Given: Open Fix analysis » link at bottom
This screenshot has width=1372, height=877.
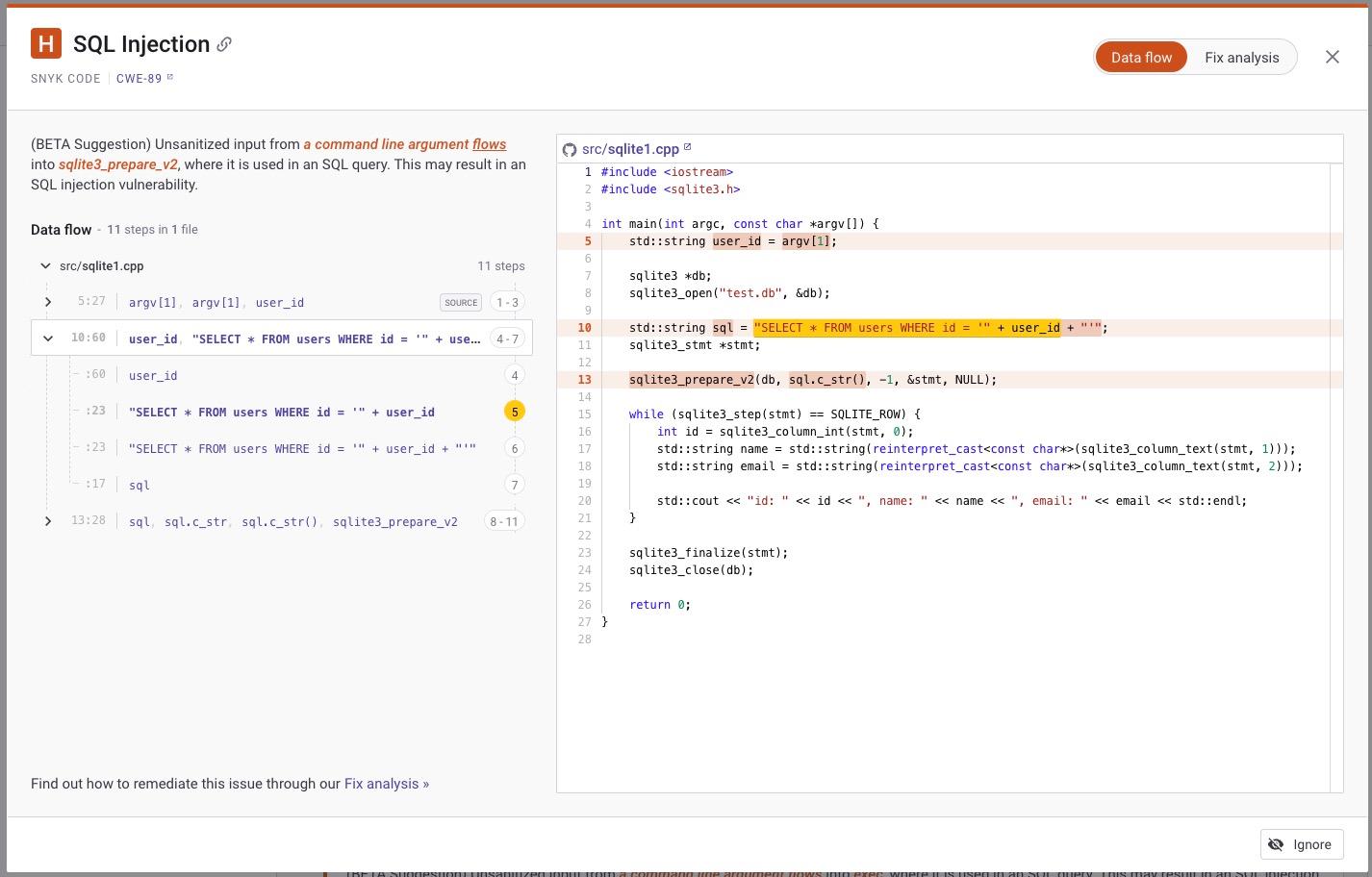Looking at the screenshot, I should [x=387, y=784].
